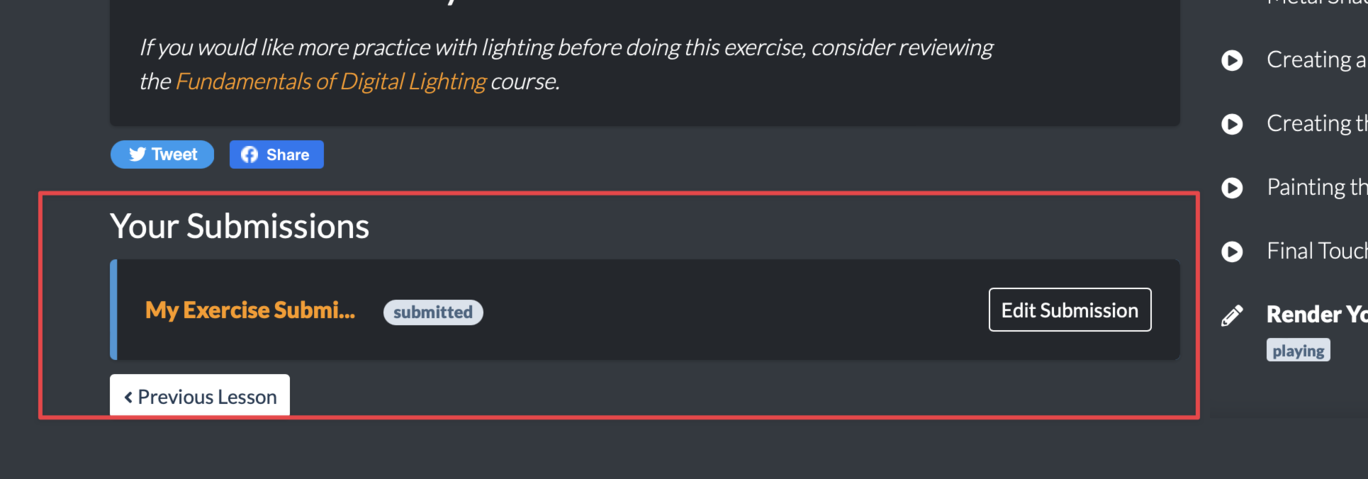Open the Fundamentals of Digital Lighting link
Screen dimensions: 1368x479
tap(331, 81)
